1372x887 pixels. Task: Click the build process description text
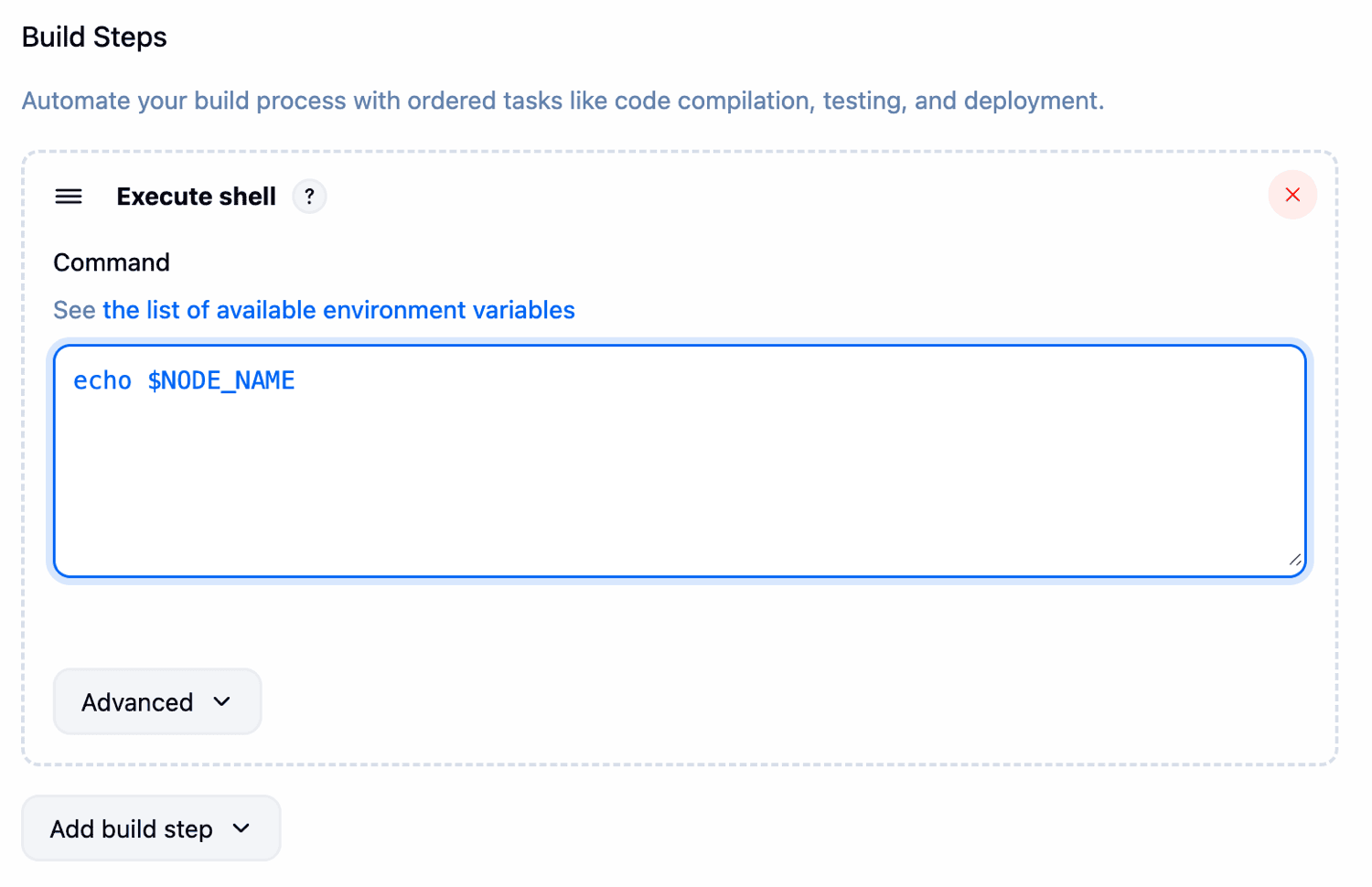click(563, 101)
